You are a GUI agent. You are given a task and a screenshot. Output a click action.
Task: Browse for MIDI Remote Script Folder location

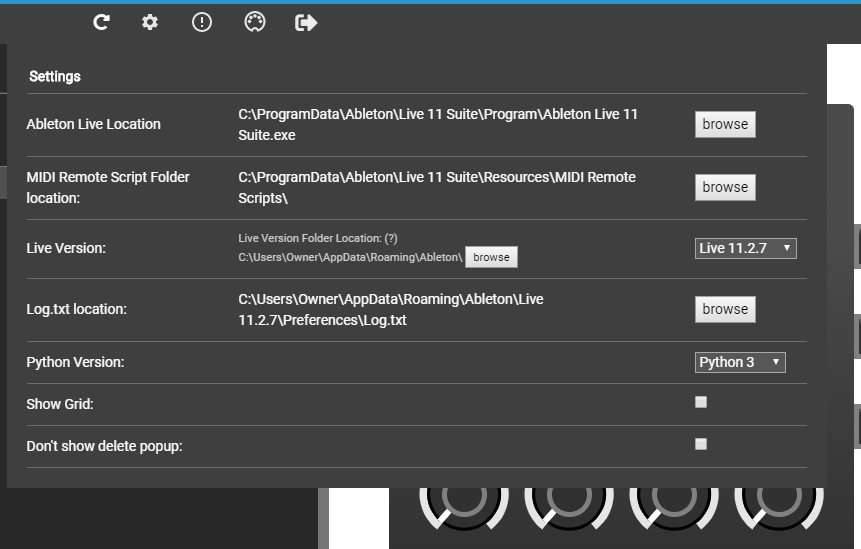(725, 187)
